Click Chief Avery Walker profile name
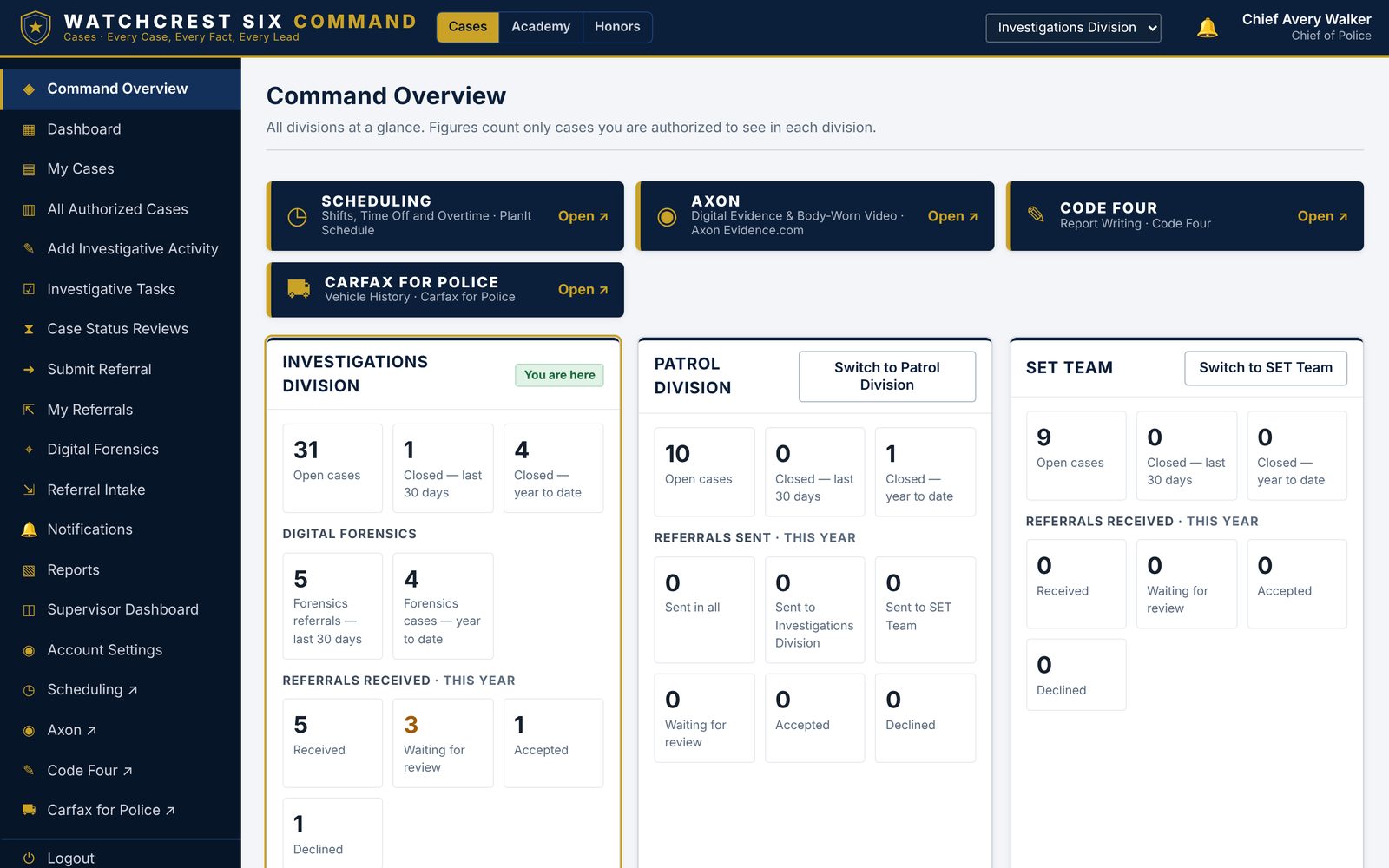 [x=1307, y=19]
